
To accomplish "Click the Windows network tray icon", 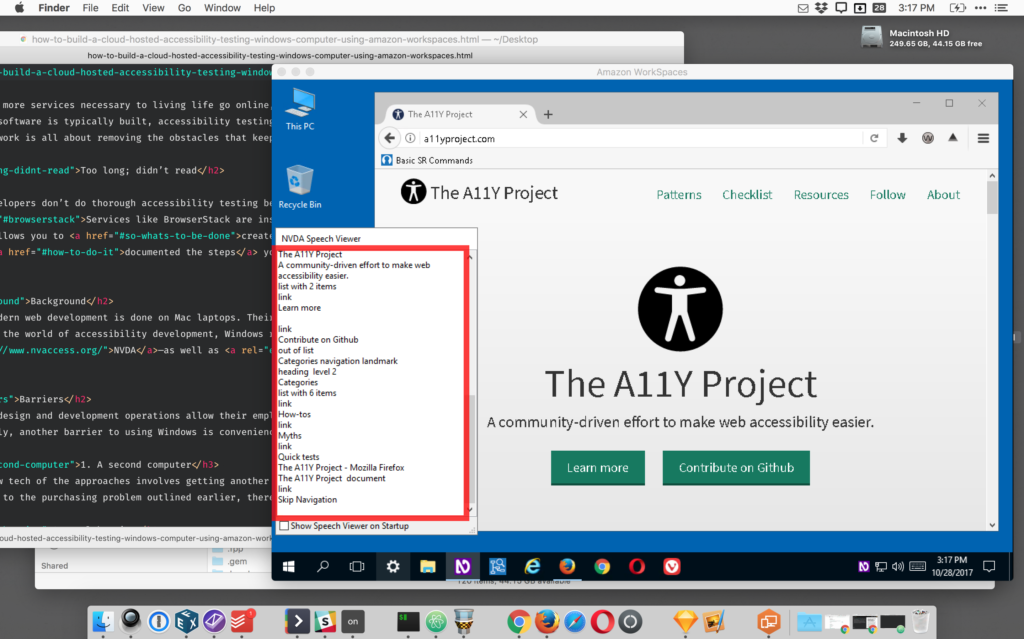I will click(x=881, y=566).
